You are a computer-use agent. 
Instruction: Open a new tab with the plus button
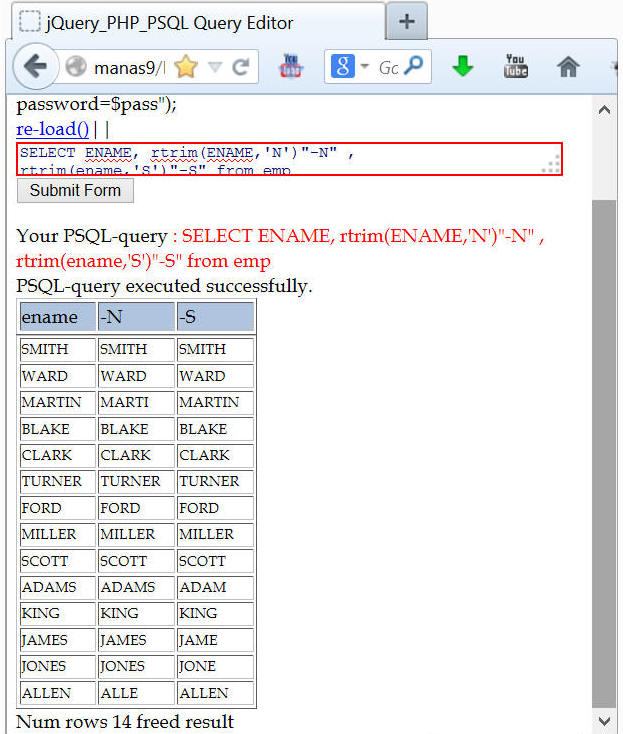(406, 21)
